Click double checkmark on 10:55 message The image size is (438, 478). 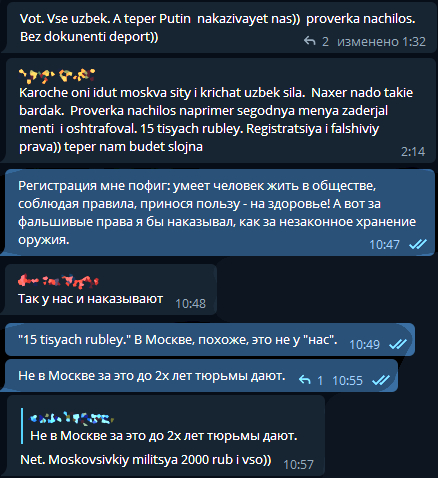tap(381, 380)
